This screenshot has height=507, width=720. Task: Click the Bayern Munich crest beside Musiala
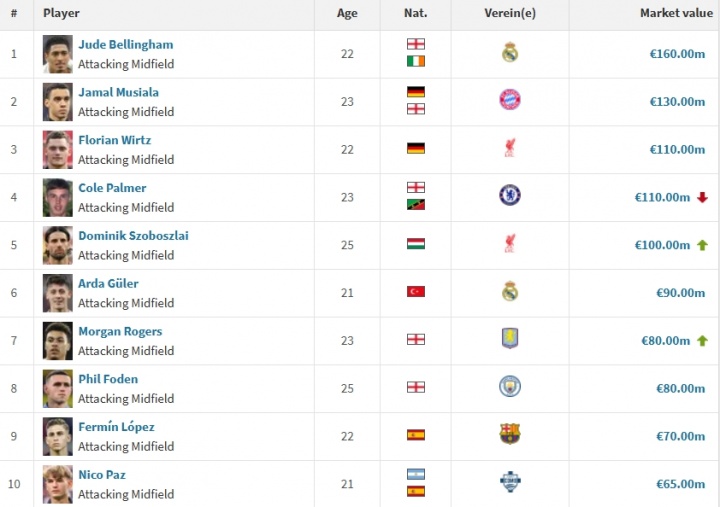pyautogui.click(x=510, y=100)
